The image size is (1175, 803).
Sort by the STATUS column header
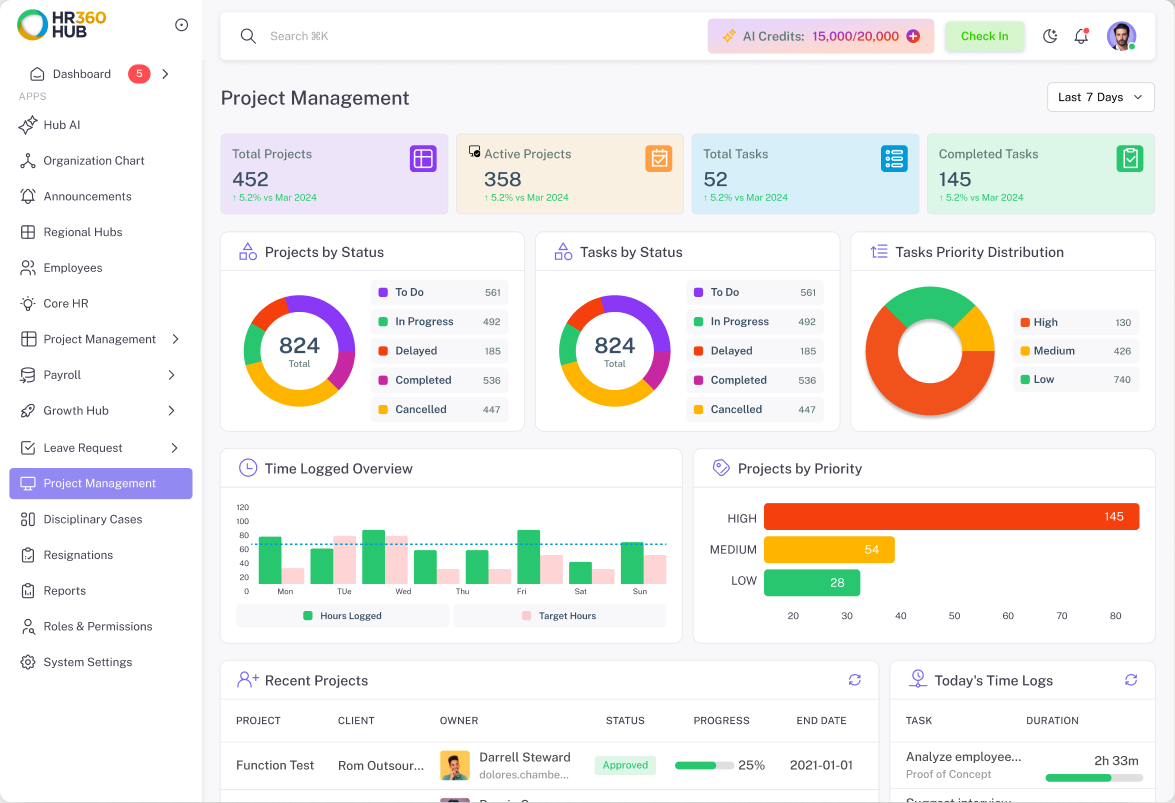coord(625,721)
